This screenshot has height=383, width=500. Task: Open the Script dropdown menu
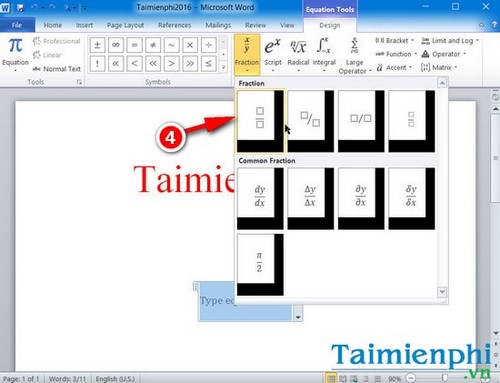pos(273,55)
